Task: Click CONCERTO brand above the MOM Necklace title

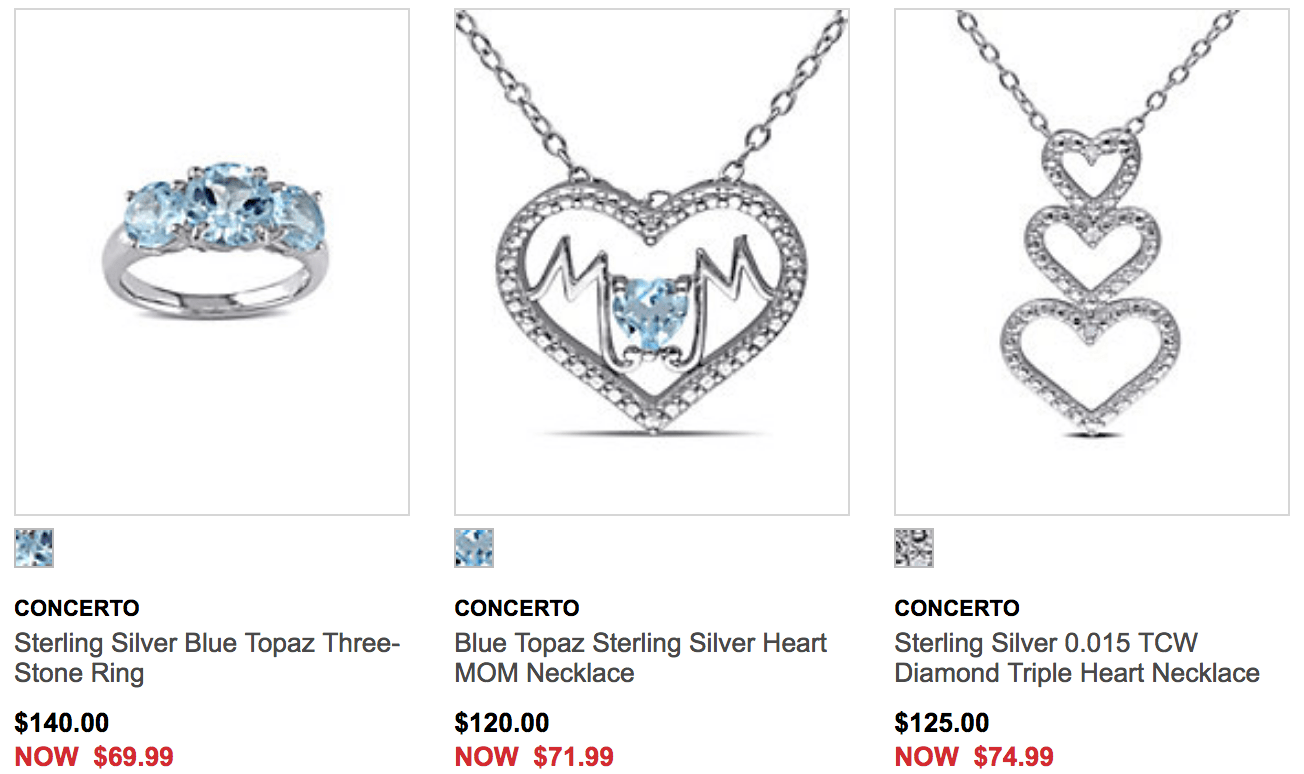Action: click(x=517, y=608)
